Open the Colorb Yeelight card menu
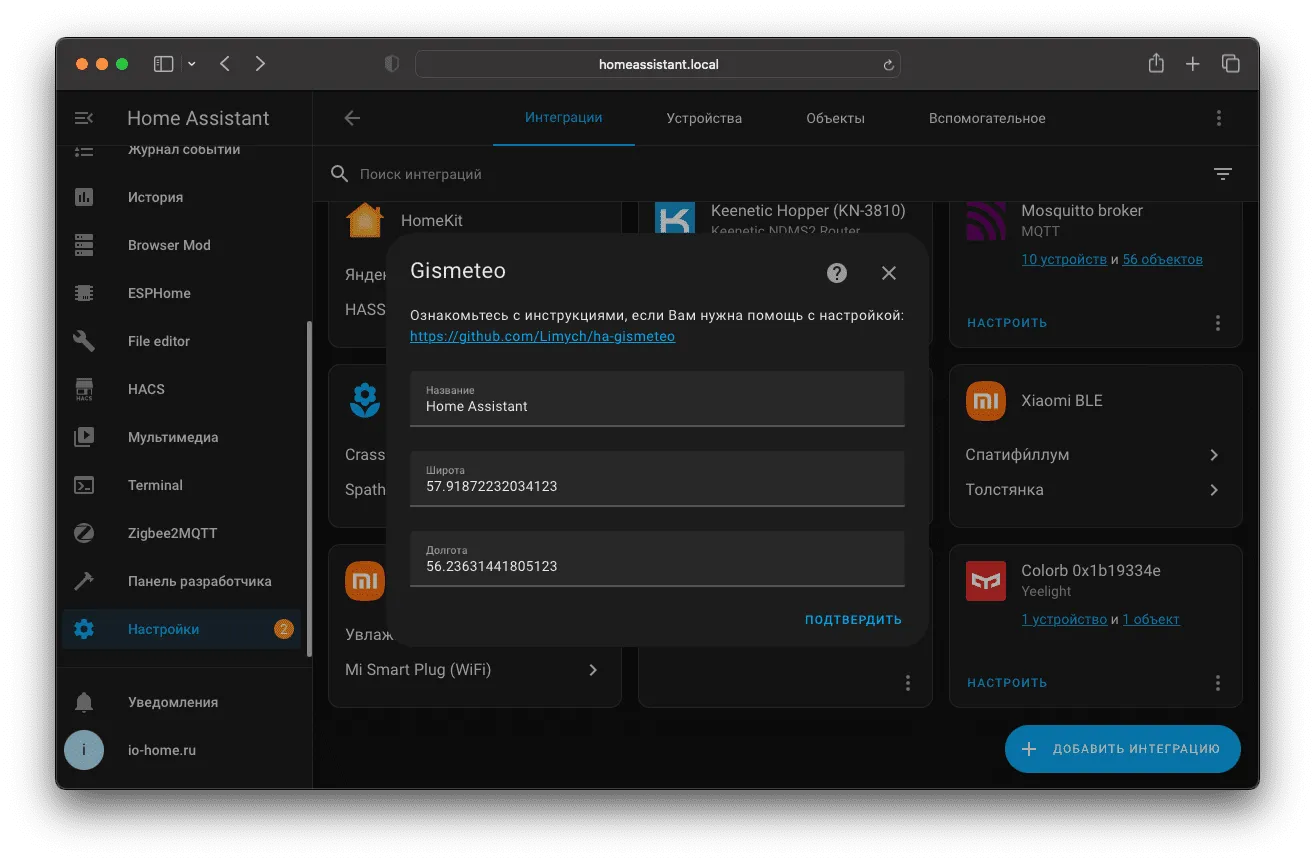 pos(1218,683)
